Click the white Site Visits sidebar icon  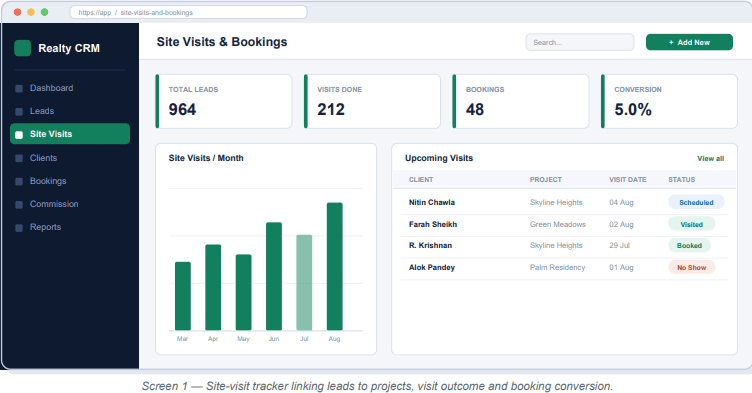click(x=19, y=134)
